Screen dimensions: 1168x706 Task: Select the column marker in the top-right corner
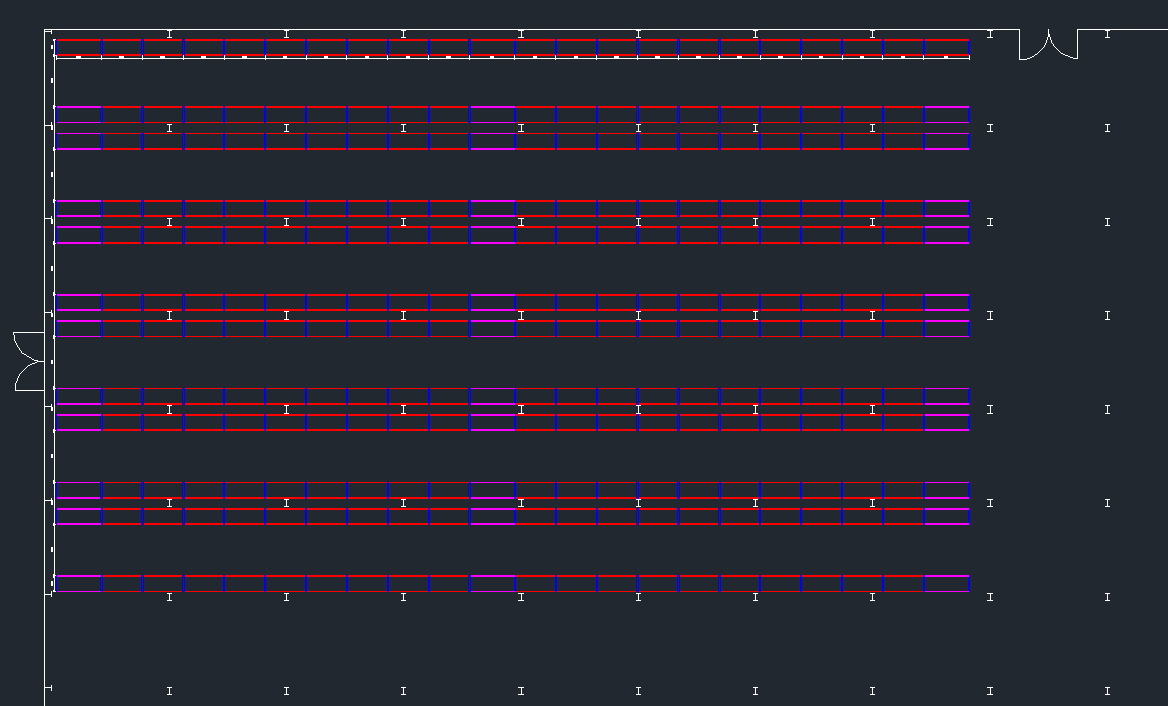pyautogui.click(x=1107, y=34)
